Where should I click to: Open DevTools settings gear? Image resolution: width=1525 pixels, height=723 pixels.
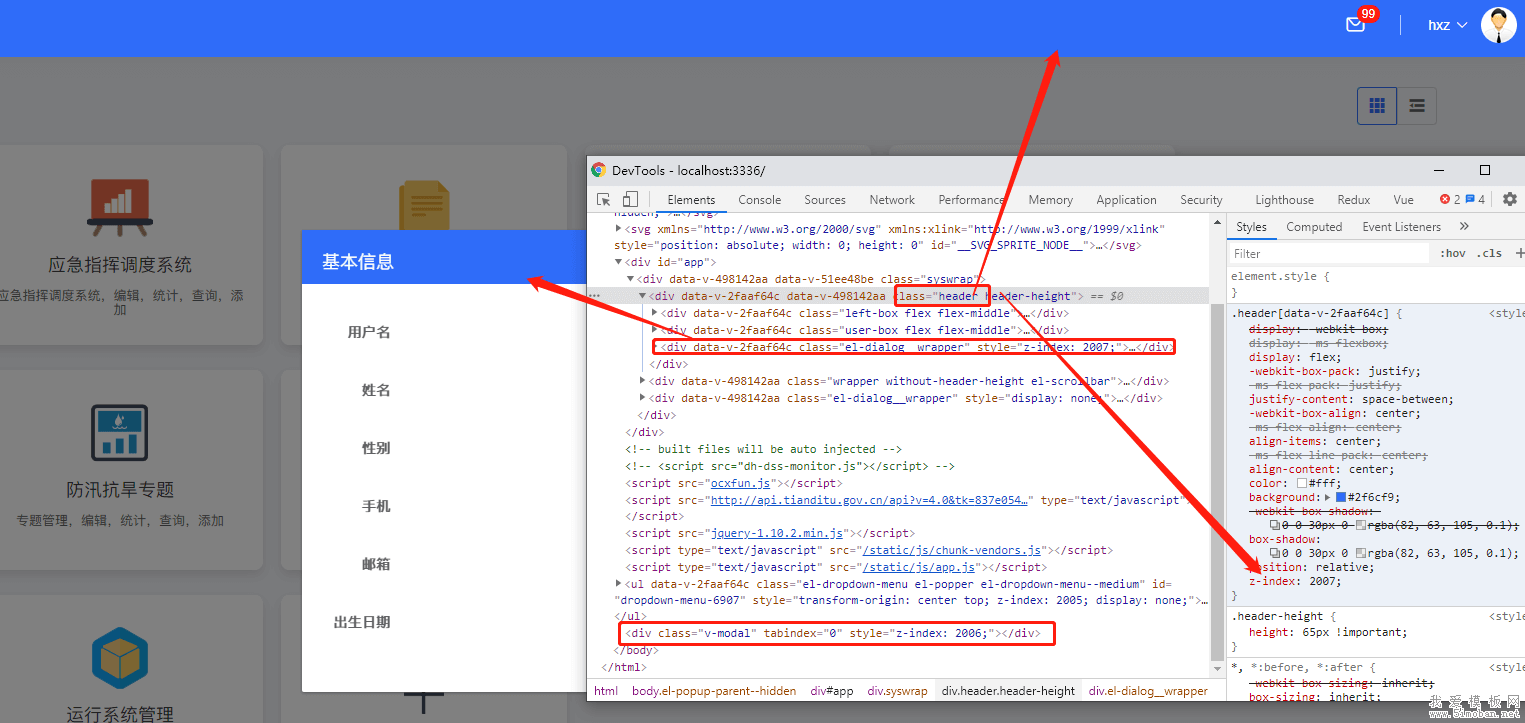pyautogui.click(x=1510, y=199)
